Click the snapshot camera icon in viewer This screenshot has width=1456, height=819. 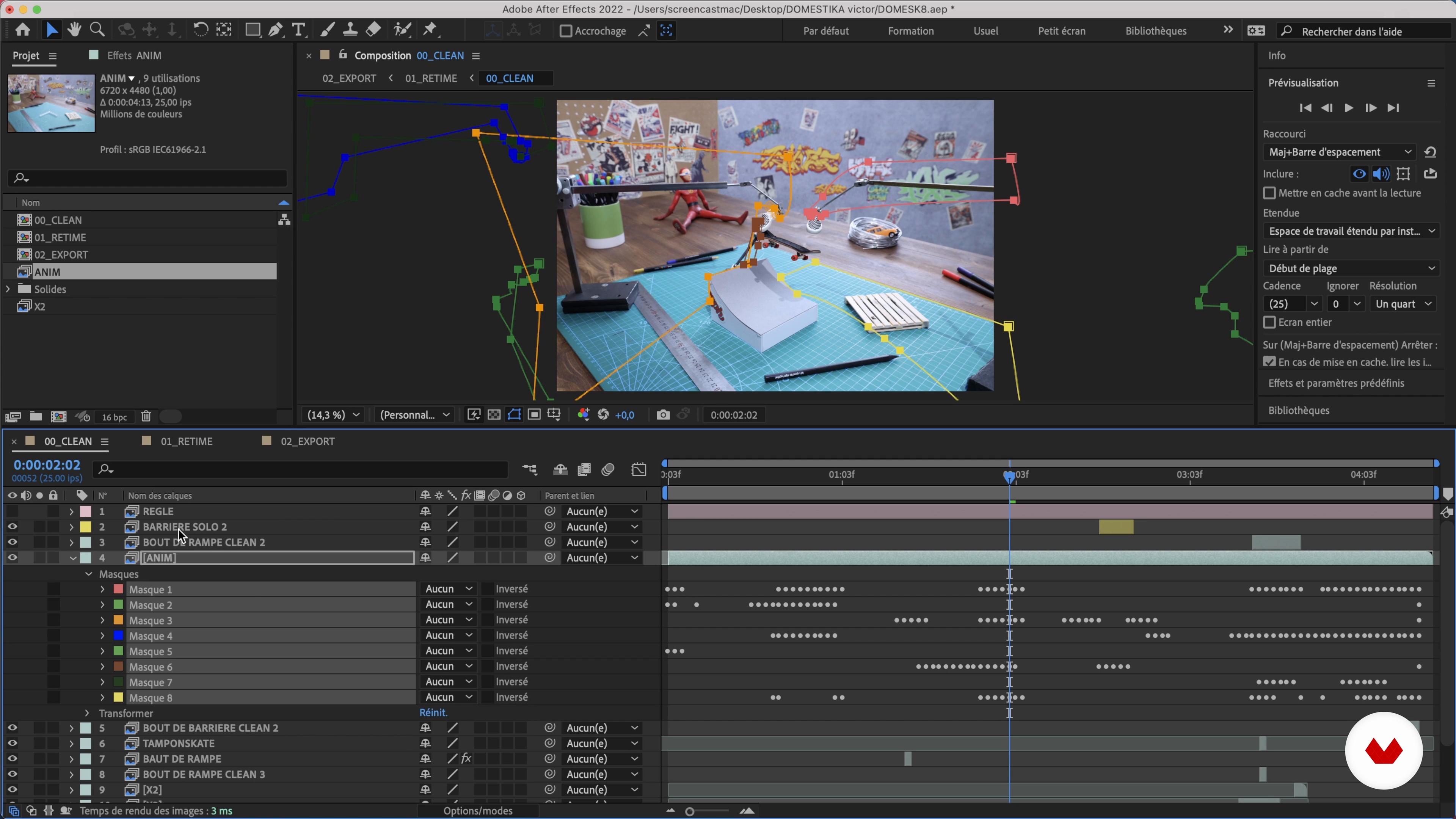663,415
